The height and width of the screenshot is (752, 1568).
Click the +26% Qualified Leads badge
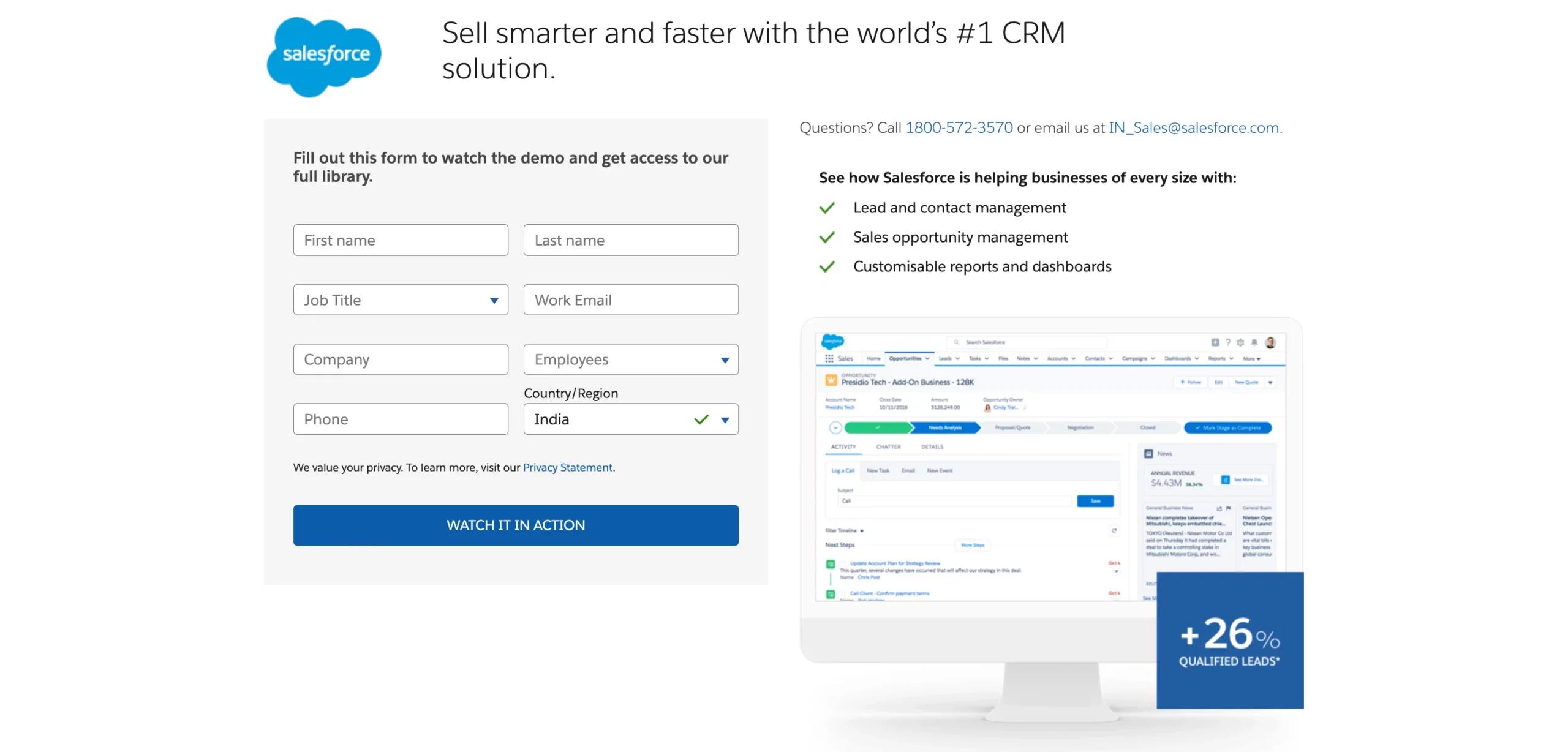(x=1230, y=640)
